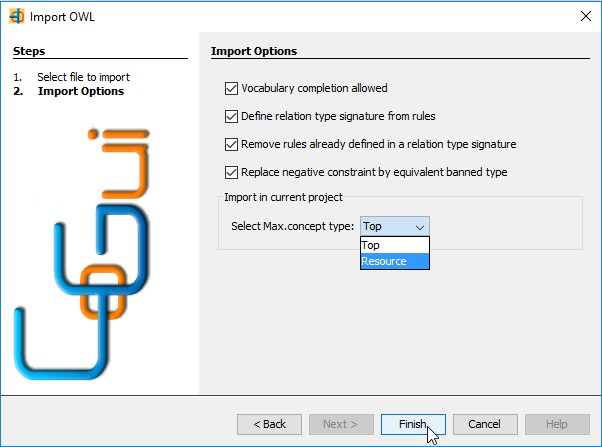The width and height of the screenshot is (602, 447).
Task: Click the Import Options heading
Action: (254, 51)
